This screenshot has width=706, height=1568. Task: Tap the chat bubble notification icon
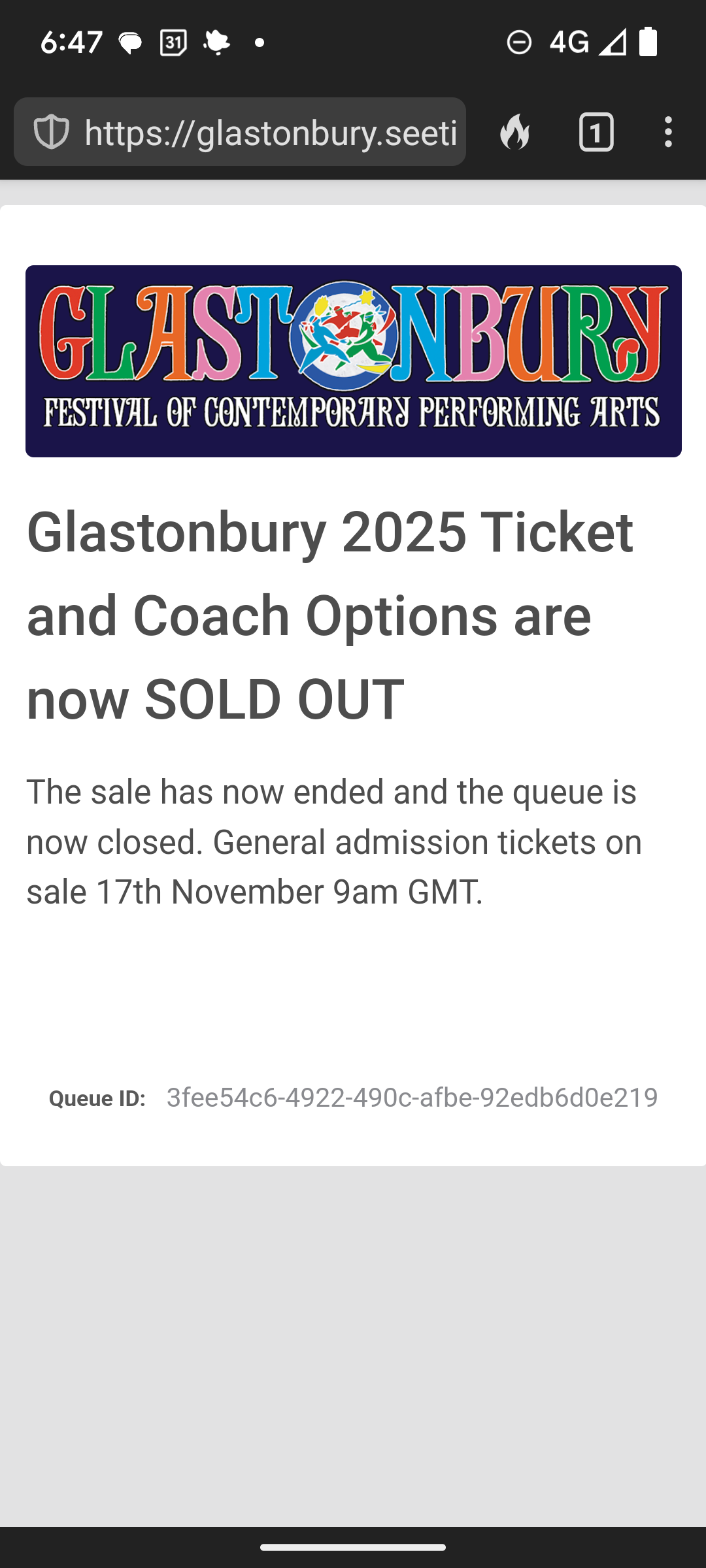pos(130,43)
